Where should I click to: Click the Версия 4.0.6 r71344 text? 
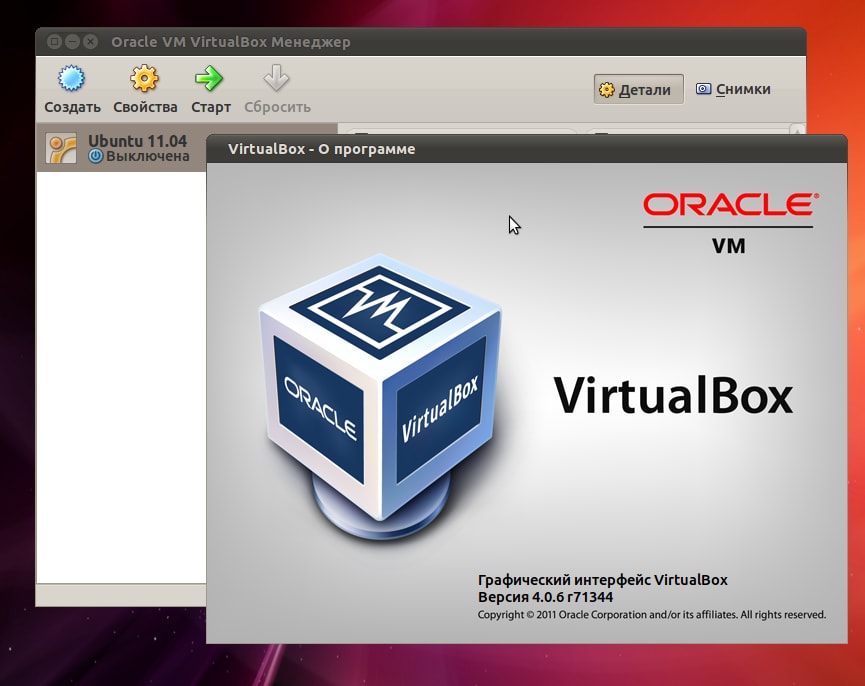(545, 597)
